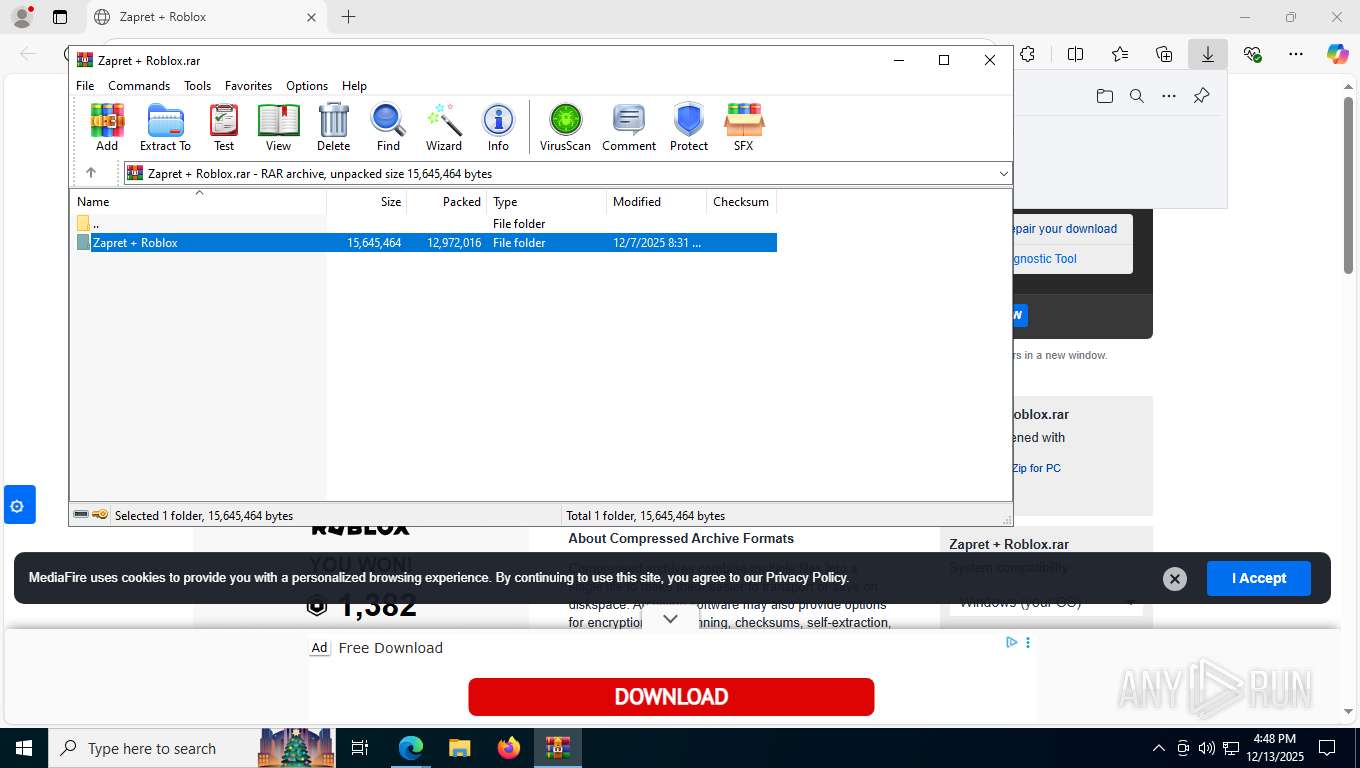The height and width of the screenshot is (768, 1360).
Task: Open the Find tool in WinRAR
Action: pos(388,127)
